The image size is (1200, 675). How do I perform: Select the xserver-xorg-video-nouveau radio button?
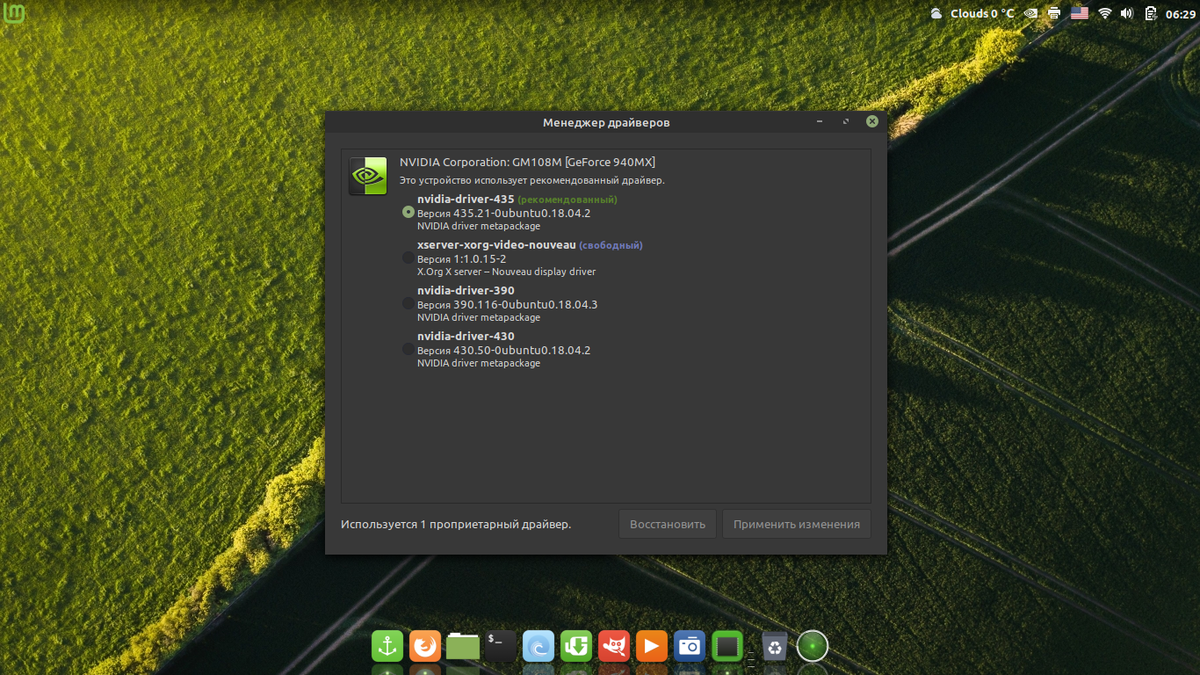pyautogui.click(x=408, y=258)
